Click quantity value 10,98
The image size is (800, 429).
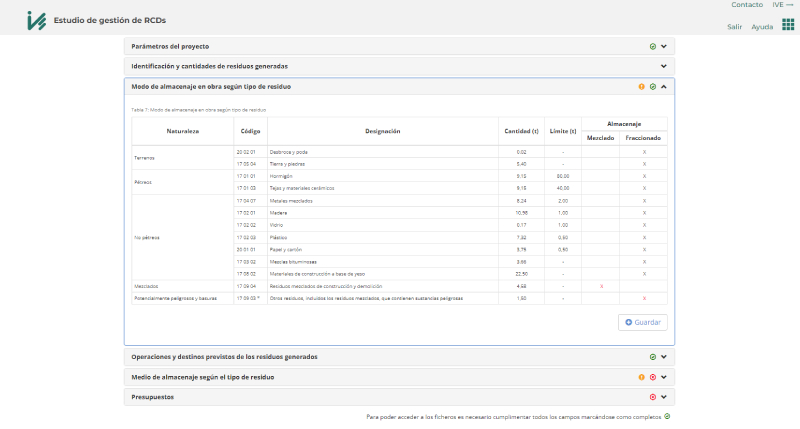(x=521, y=213)
